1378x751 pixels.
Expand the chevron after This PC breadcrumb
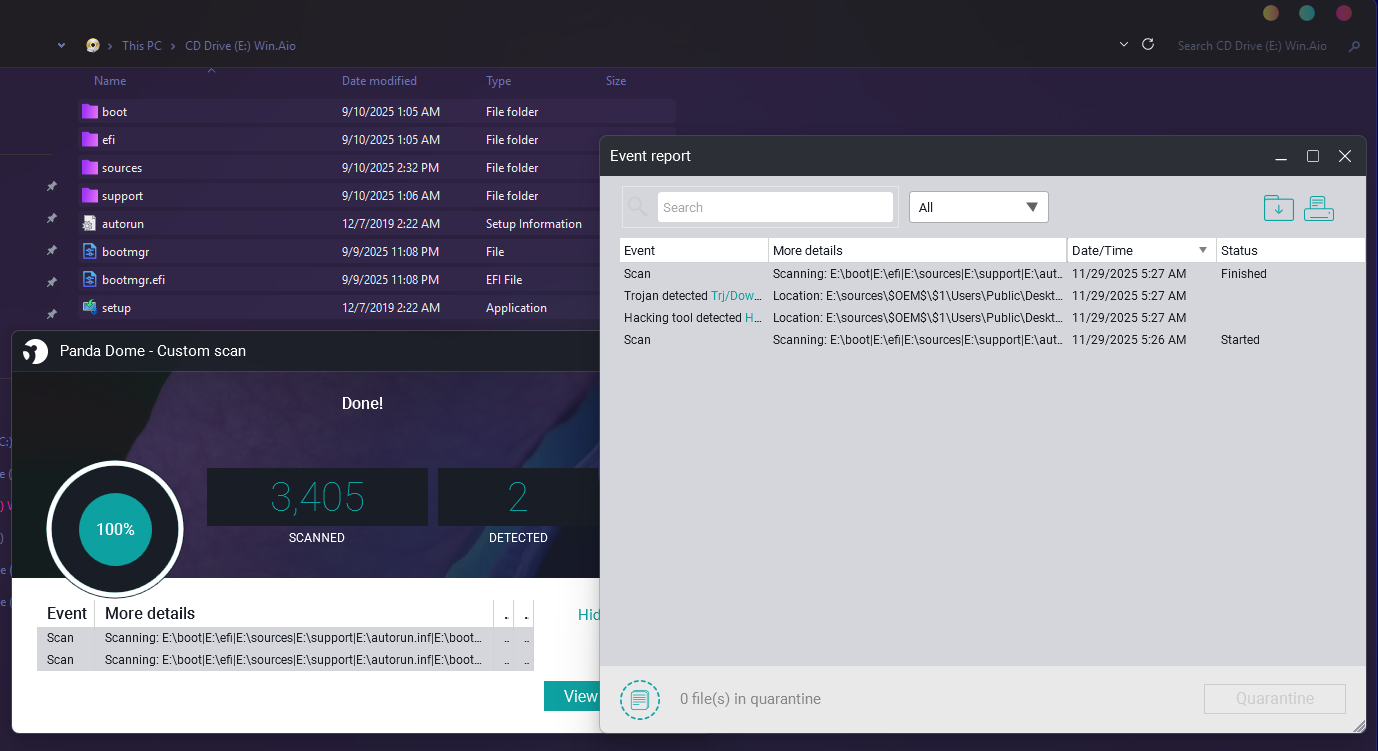pyautogui.click(x=173, y=46)
